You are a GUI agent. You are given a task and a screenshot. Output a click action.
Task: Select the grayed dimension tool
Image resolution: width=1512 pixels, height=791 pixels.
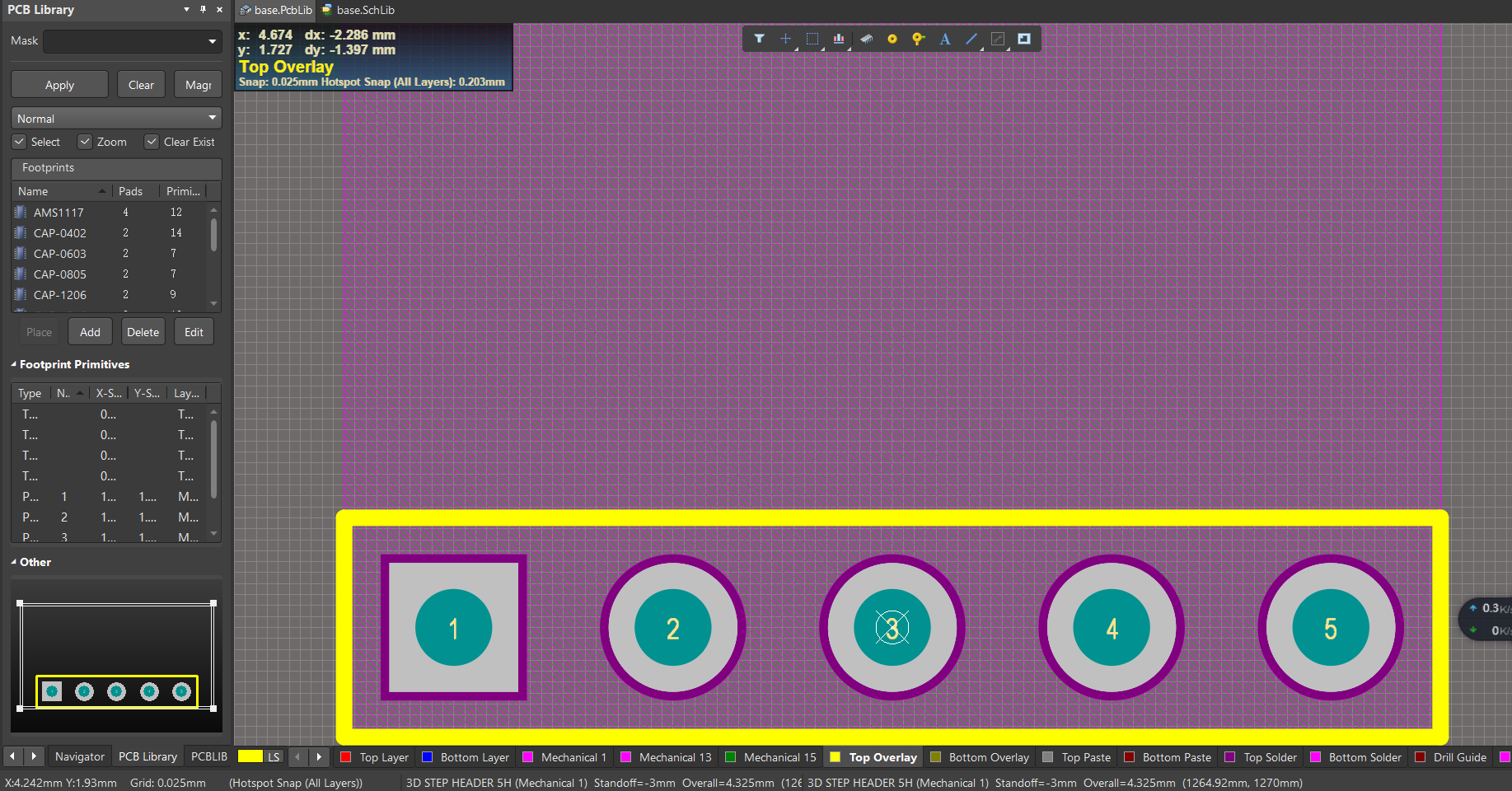click(x=998, y=39)
